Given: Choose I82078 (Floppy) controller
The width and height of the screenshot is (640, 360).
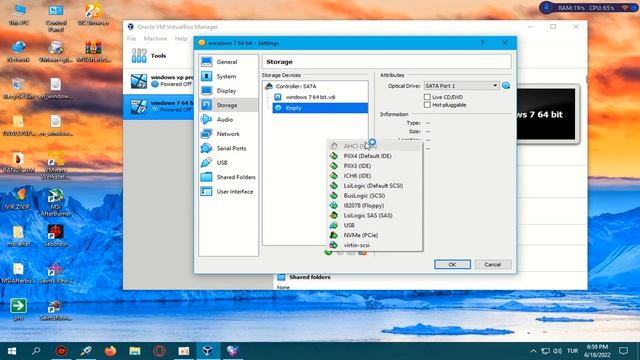Looking at the screenshot, I should pyautogui.click(x=375, y=206).
